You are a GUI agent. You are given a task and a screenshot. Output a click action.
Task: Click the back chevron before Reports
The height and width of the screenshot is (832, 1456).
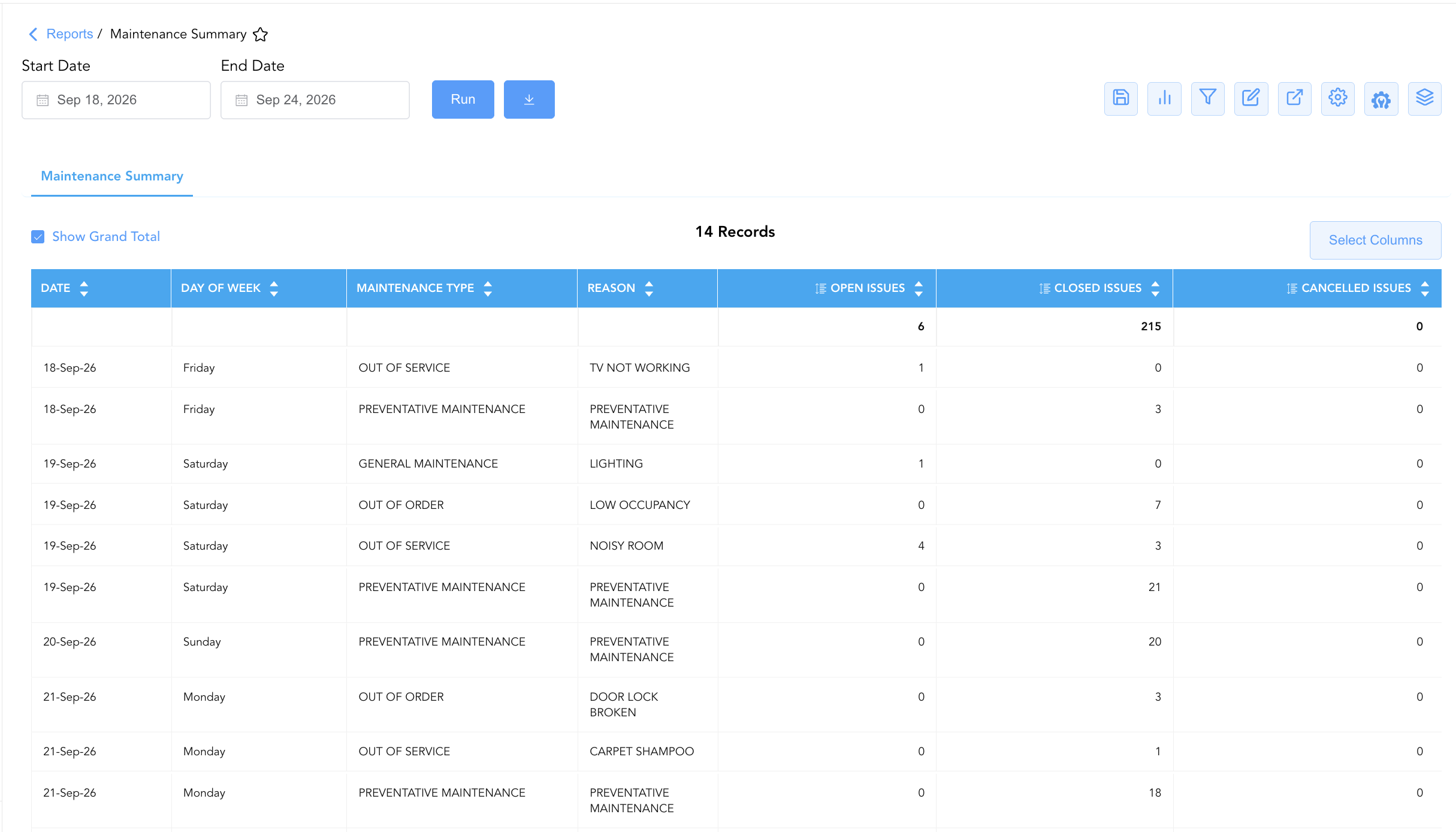(x=33, y=34)
